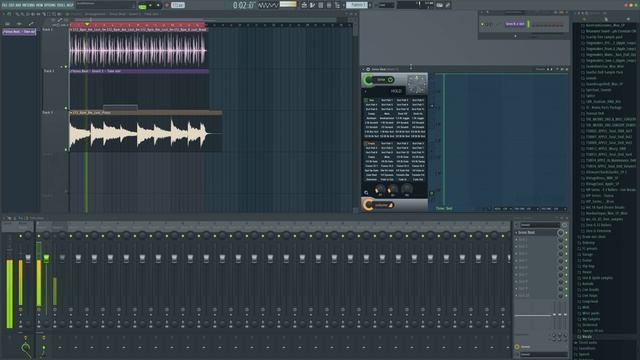Click the song time display
This screenshot has height=360, width=640.
click(x=243, y=5)
